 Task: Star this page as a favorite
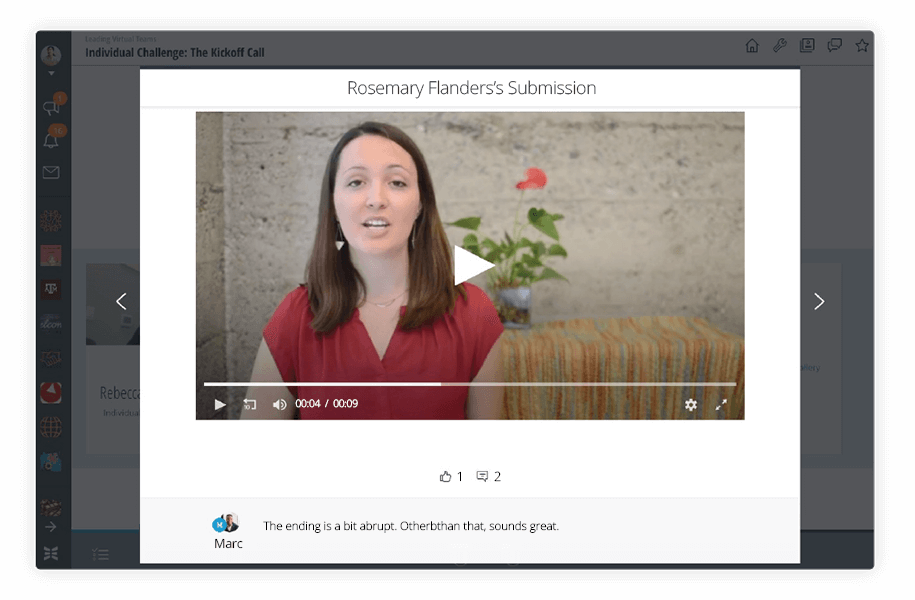click(x=862, y=46)
